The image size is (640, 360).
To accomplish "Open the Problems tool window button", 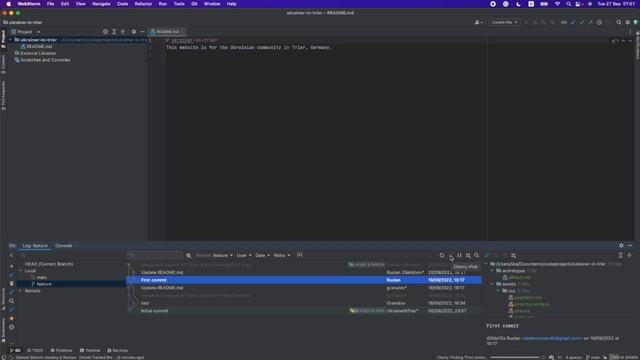I will (61, 351).
